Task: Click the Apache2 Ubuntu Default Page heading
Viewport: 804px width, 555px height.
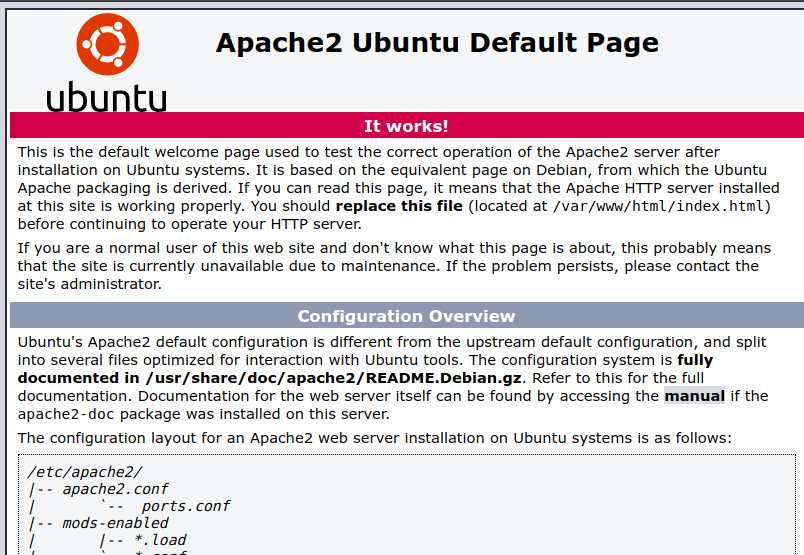Action: (x=437, y=43)
